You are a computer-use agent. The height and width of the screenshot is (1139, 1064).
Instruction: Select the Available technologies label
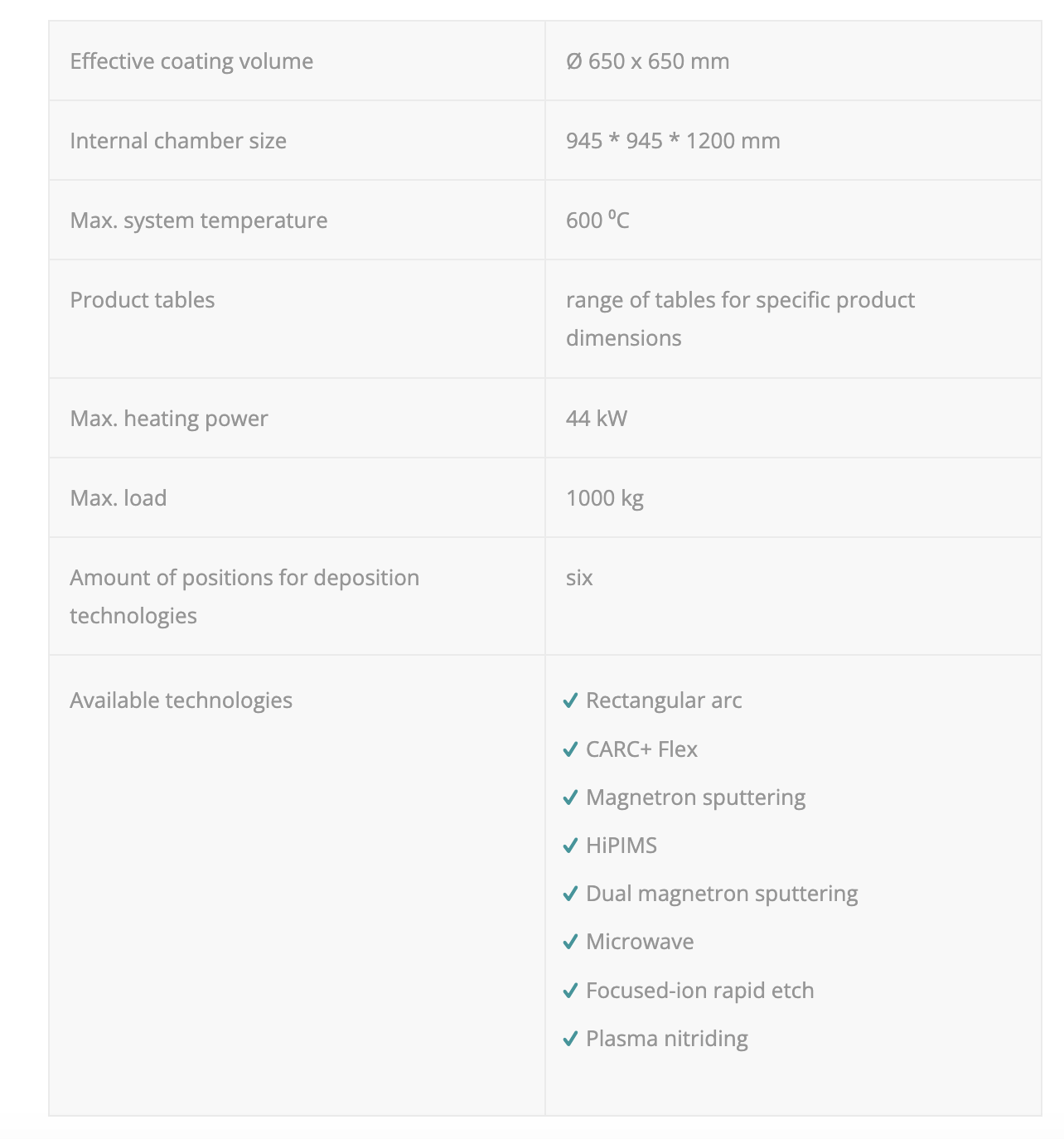click(x=181, y=700)
